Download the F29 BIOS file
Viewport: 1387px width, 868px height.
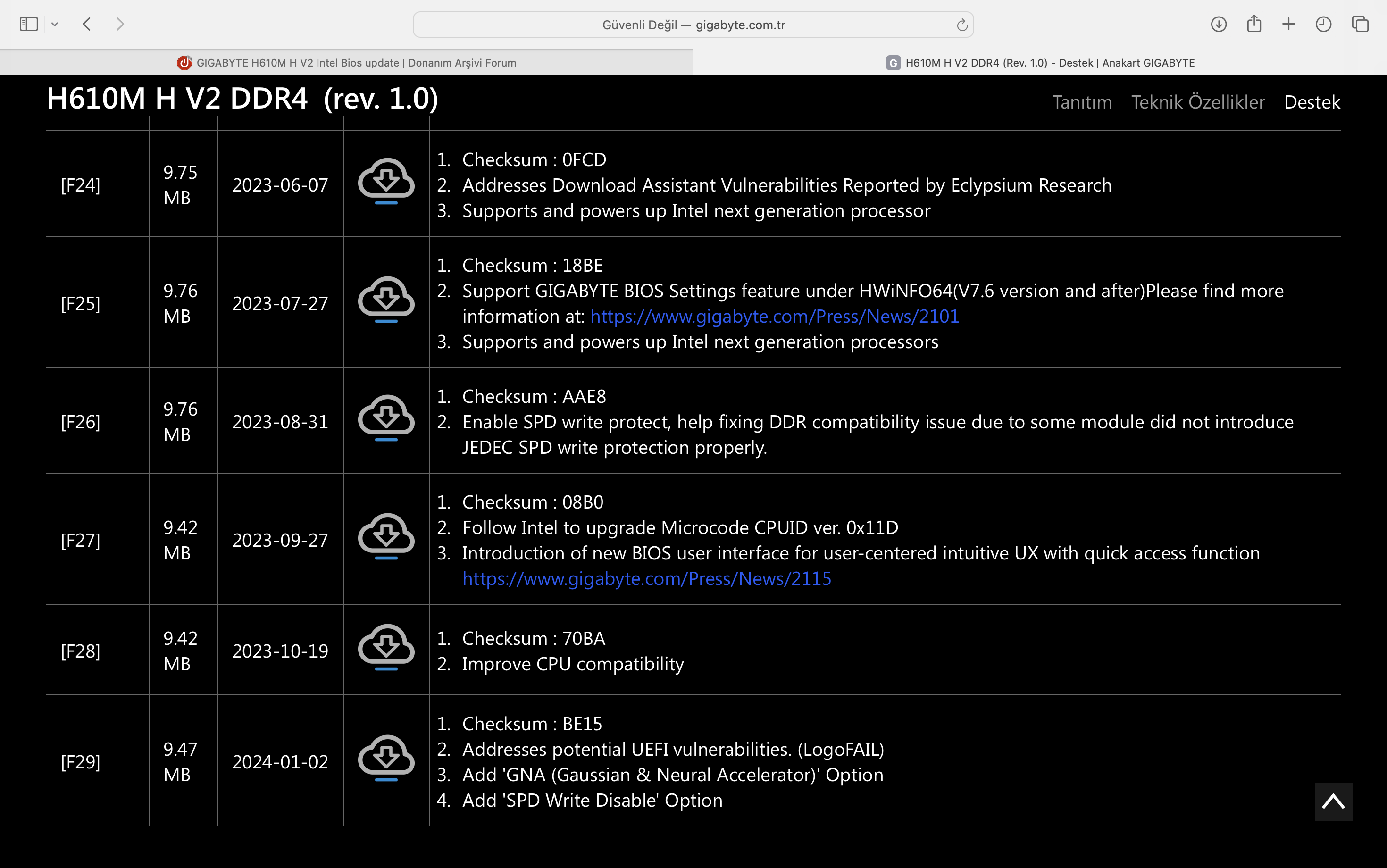(386, 758)
